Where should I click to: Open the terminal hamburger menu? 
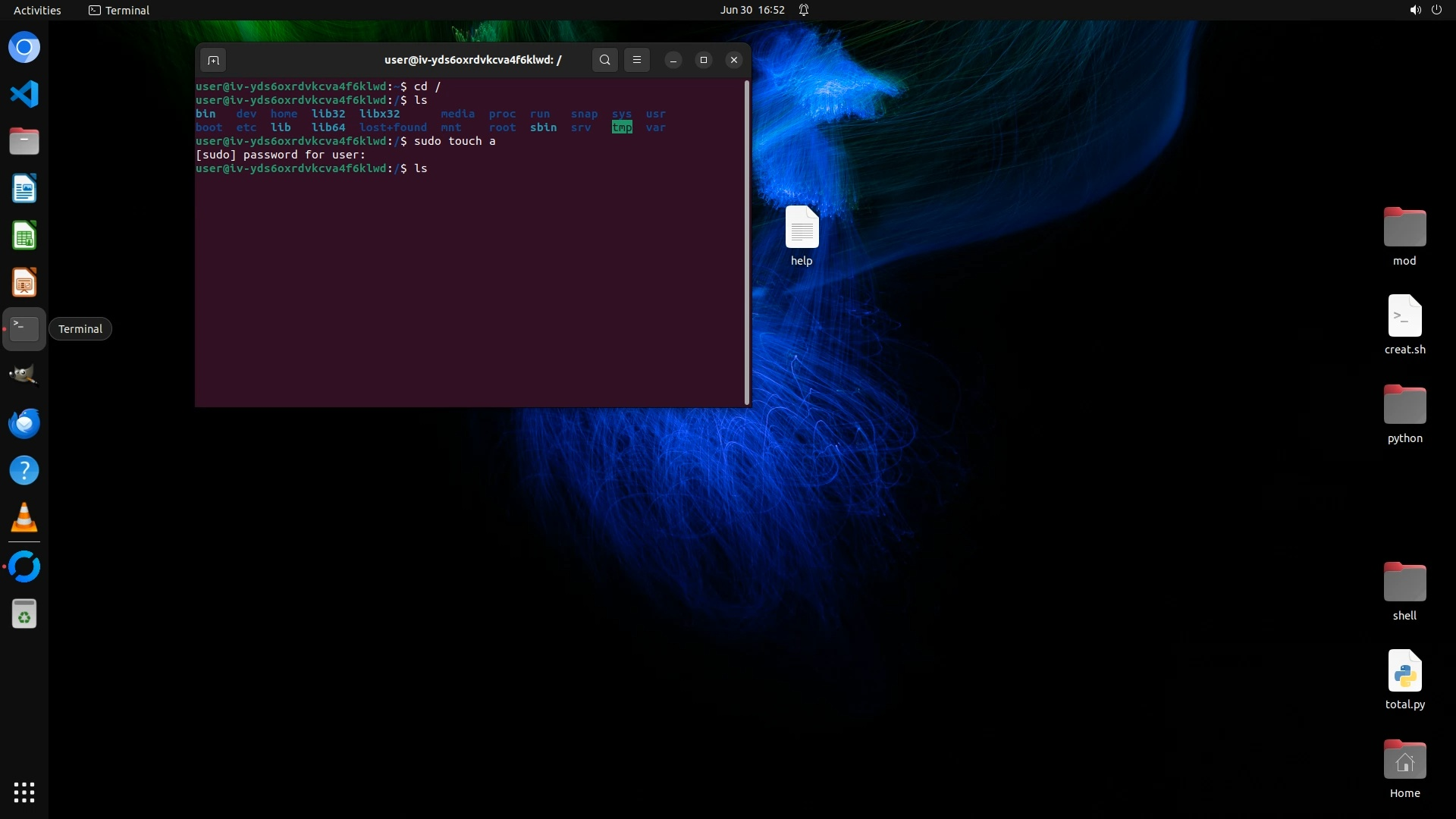tap(637, 60)
